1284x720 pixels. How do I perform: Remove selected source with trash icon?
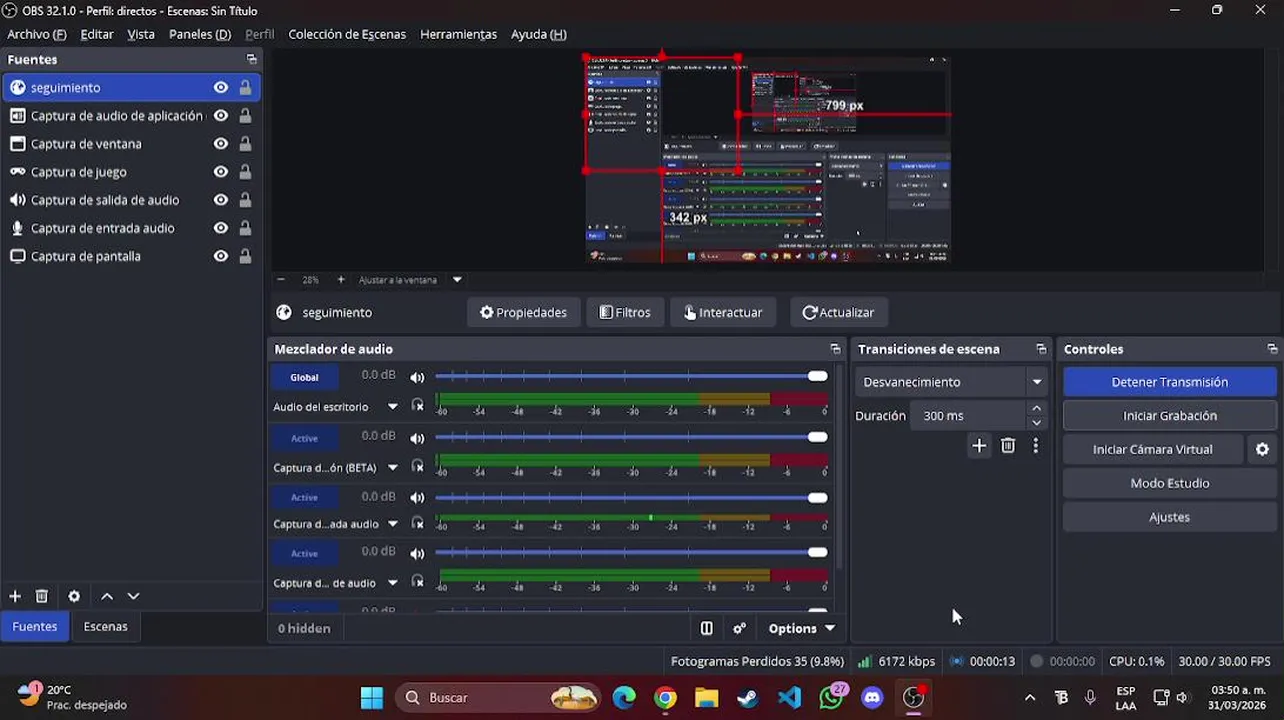(42, 596)
